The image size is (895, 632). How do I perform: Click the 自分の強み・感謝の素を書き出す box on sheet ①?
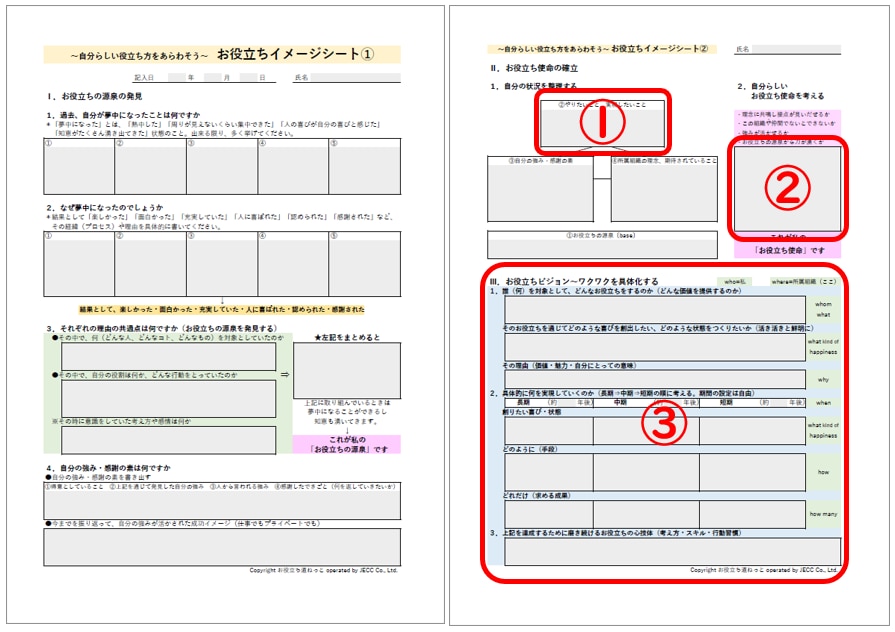point(222,501)
